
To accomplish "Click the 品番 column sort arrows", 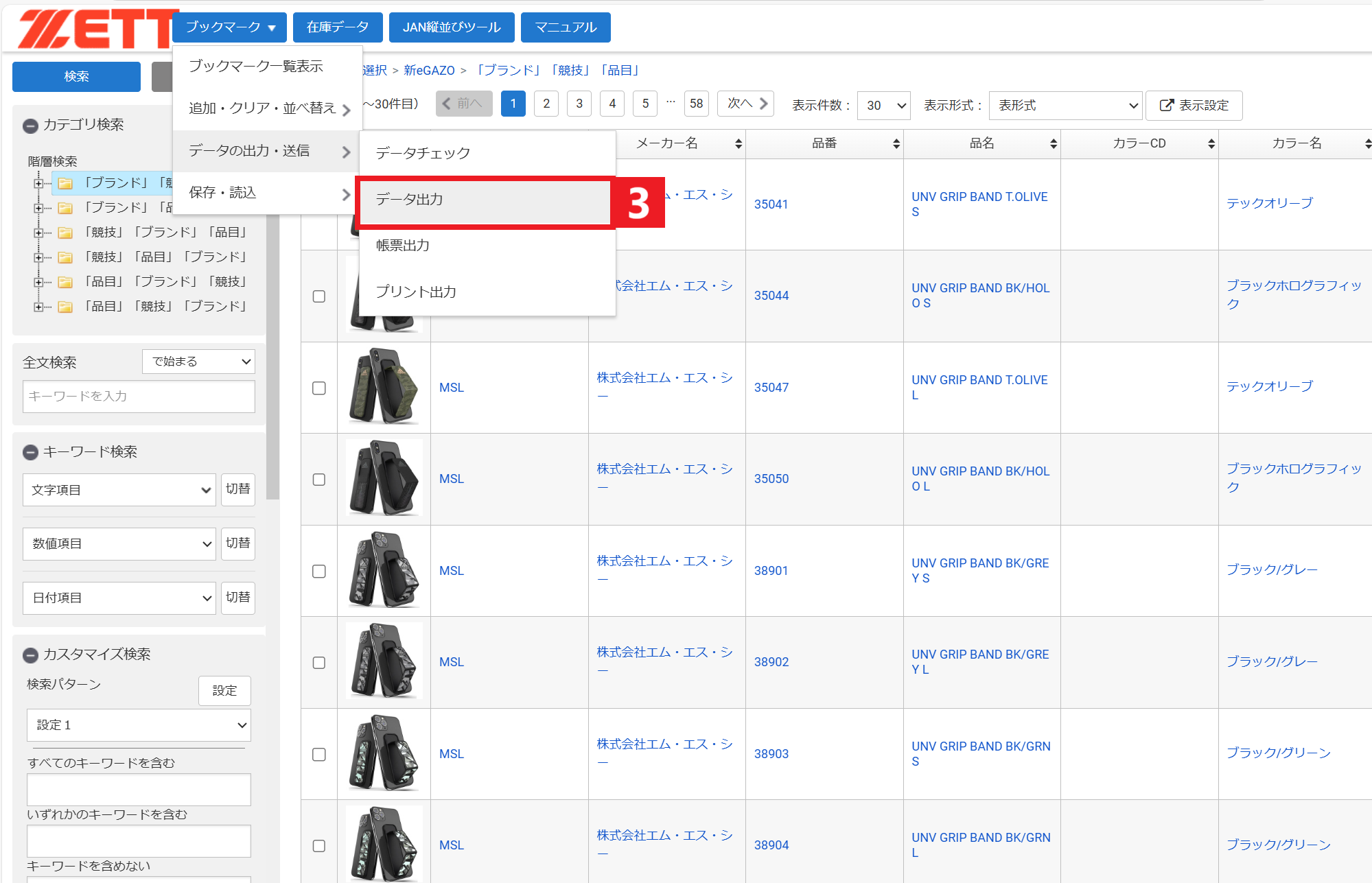I will (896, 143).
